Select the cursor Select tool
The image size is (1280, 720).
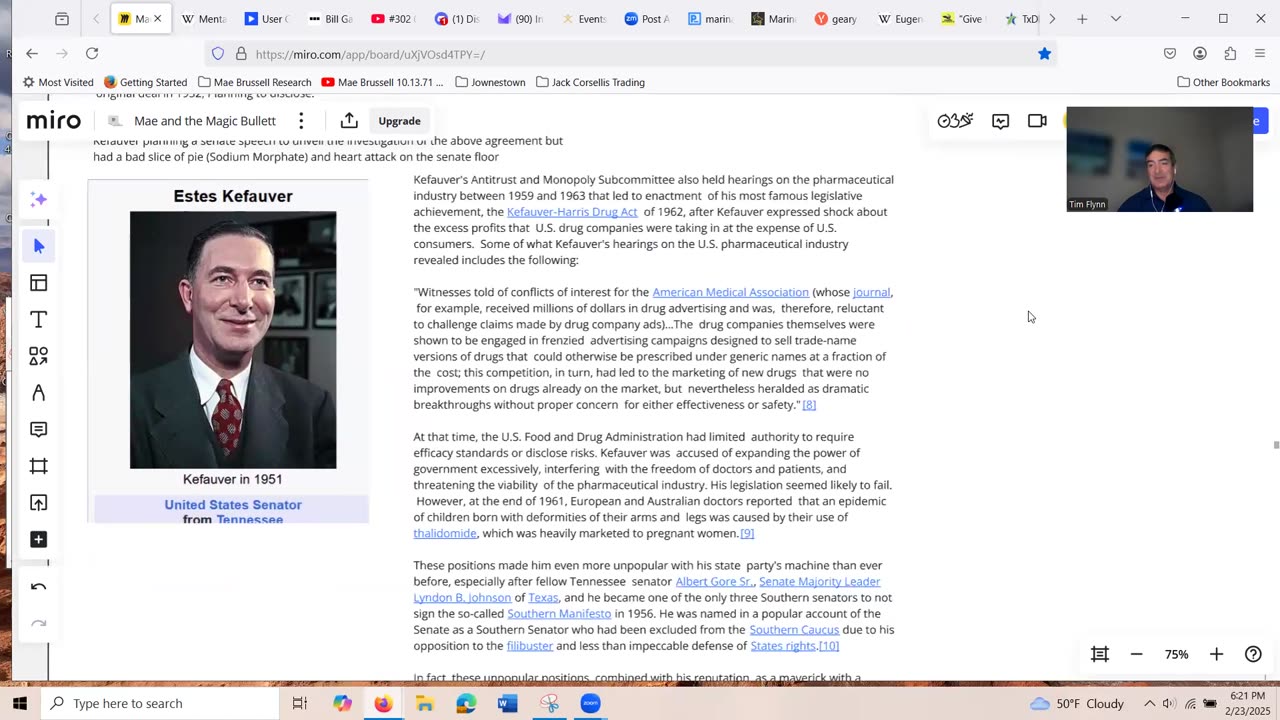38,246
